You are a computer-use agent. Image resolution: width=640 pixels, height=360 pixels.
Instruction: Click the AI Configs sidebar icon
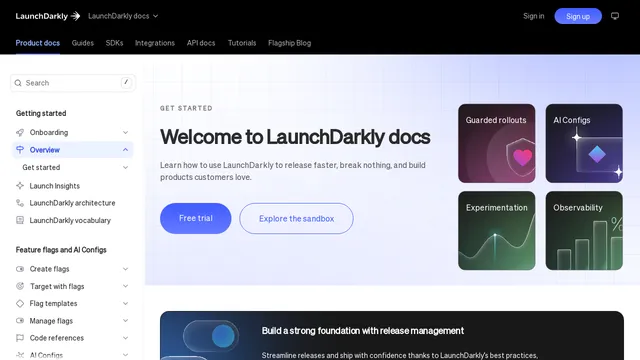click(20, 355)
